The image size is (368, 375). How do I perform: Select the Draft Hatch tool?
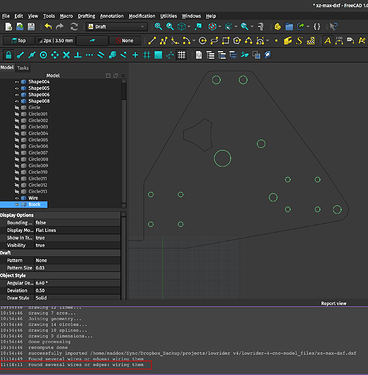(x=311, y=41)
